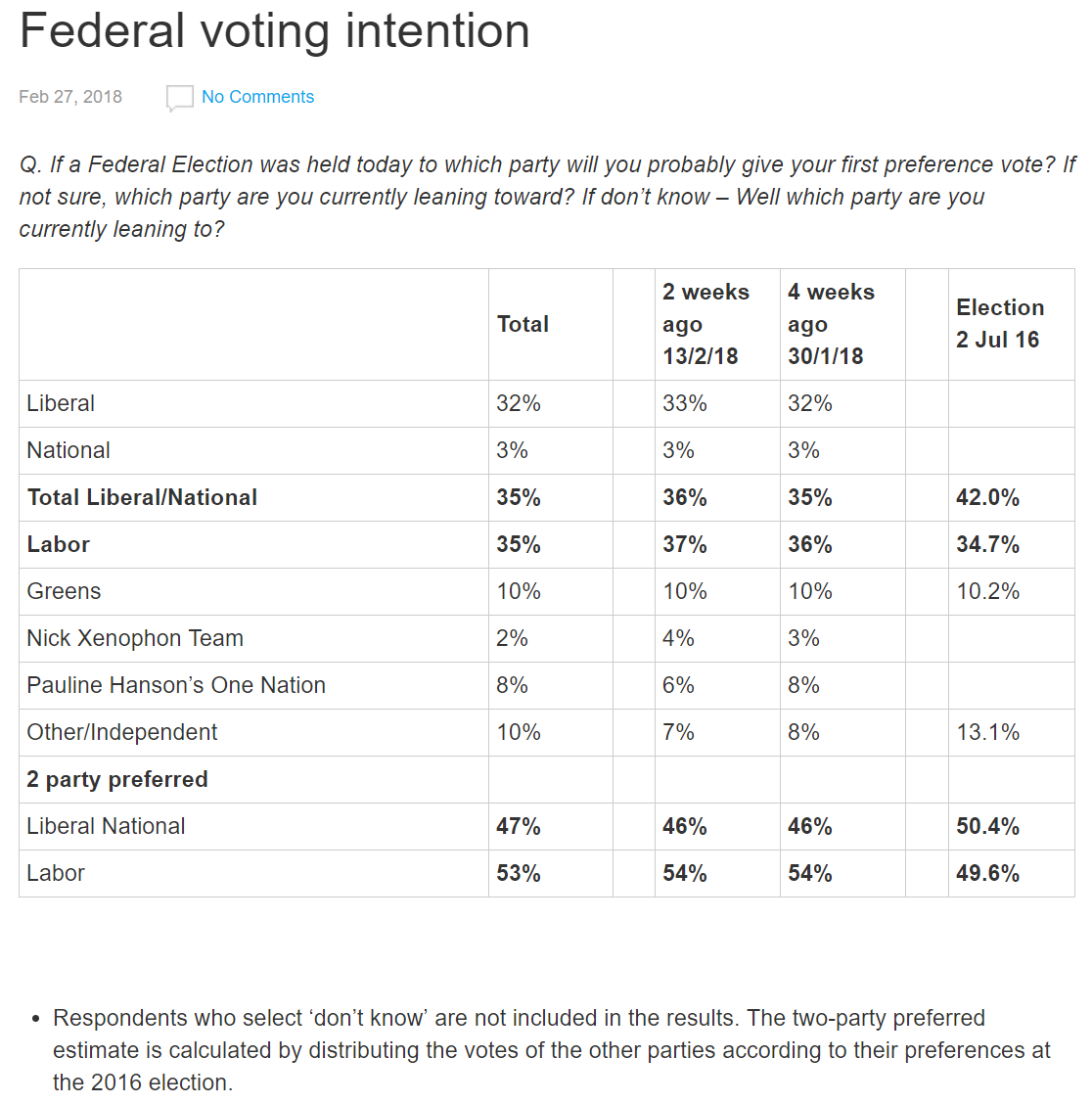Click the 2 party preferred heading
This screenshot has height=1104, width=1092.
point(117,779)
